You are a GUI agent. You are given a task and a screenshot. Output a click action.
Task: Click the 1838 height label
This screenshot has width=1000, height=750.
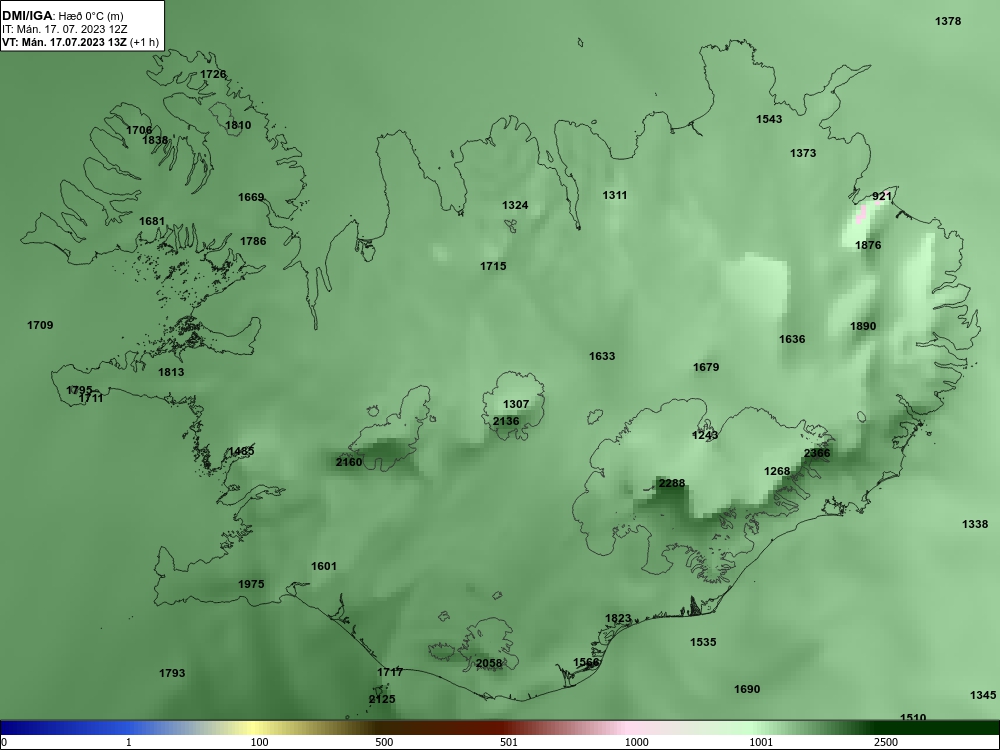point(155,140)
